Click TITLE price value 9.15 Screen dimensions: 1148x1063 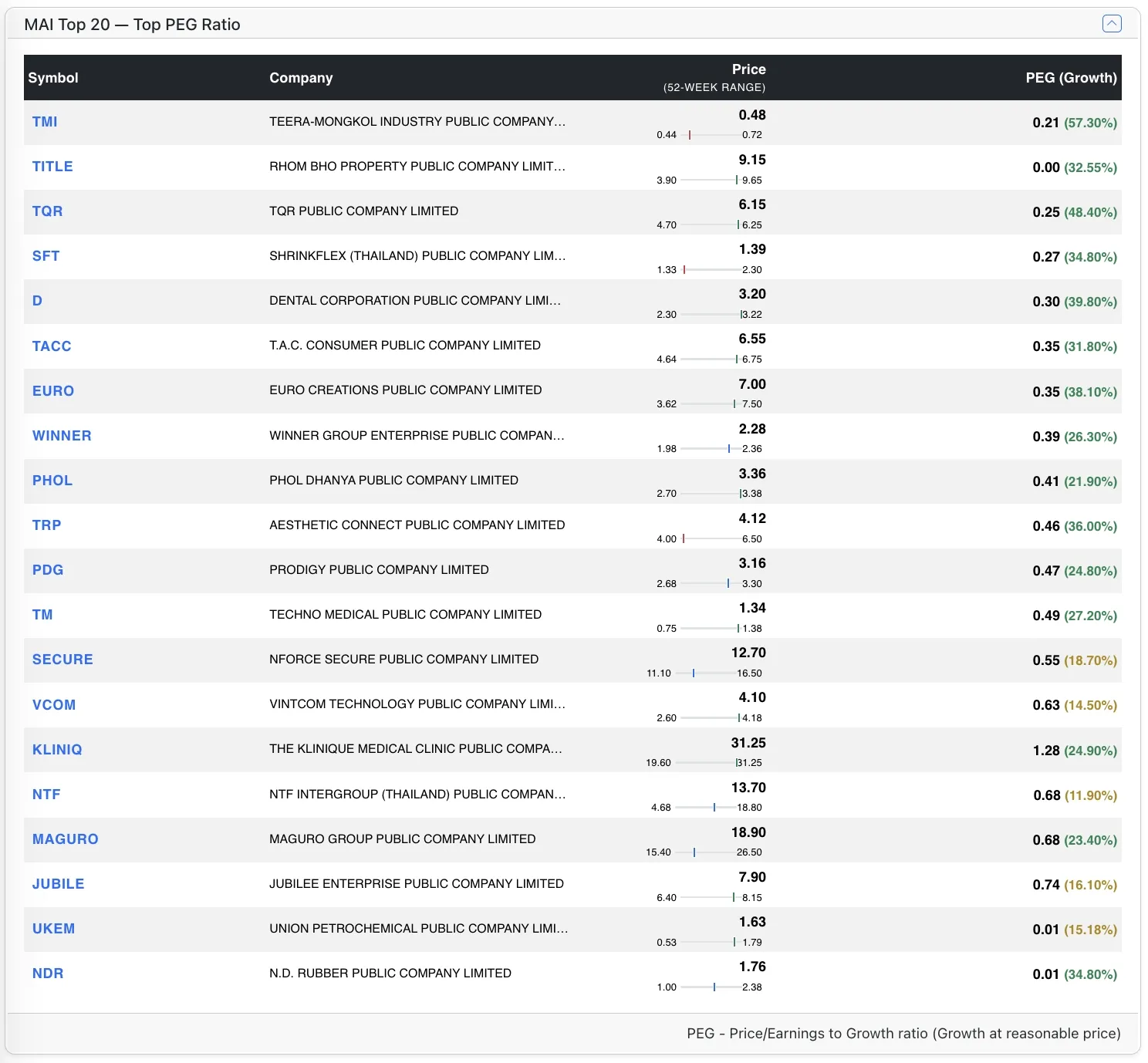[x=752, y=160]
